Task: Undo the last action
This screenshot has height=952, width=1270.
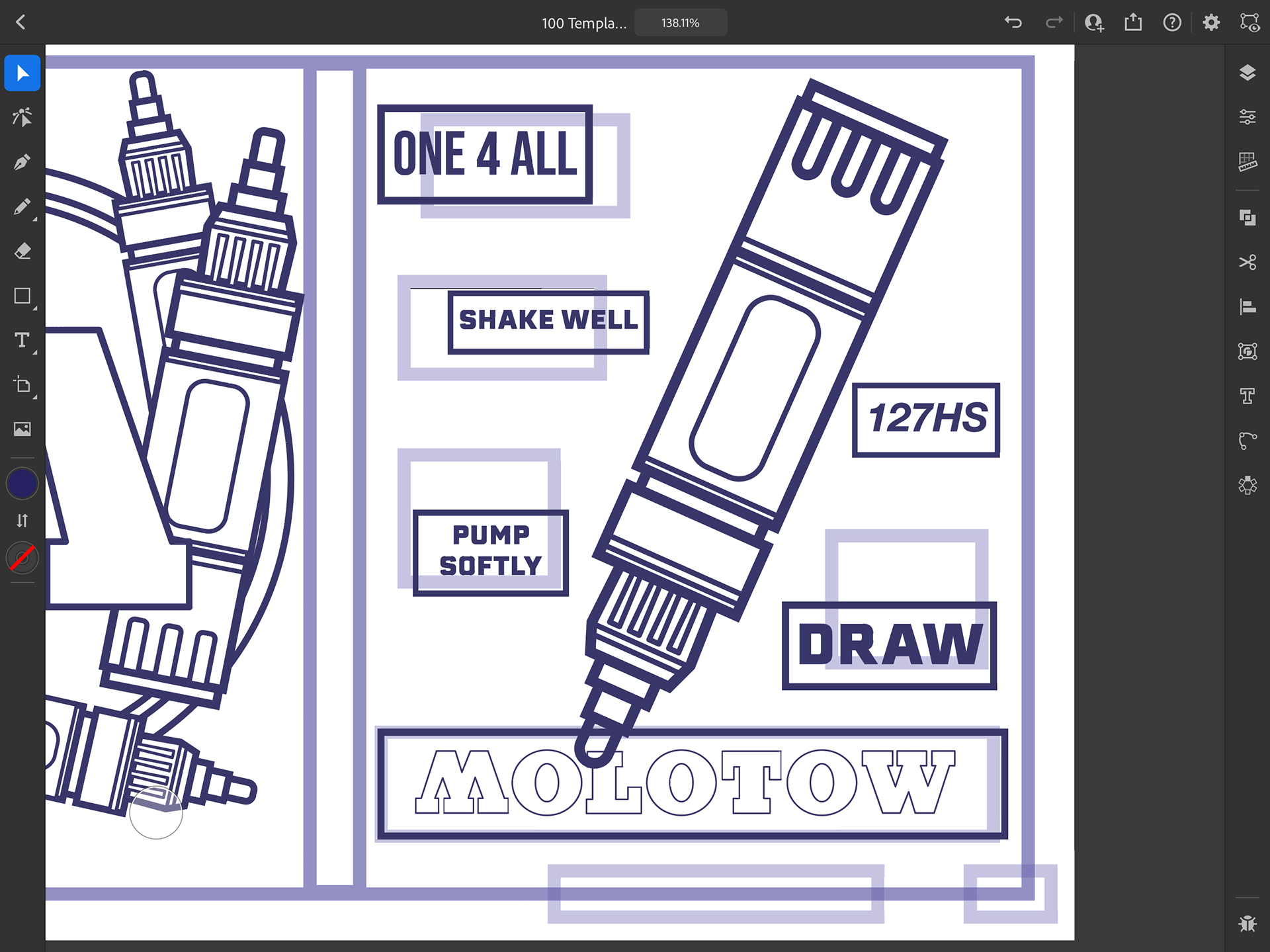Action: coord(1013,22)
